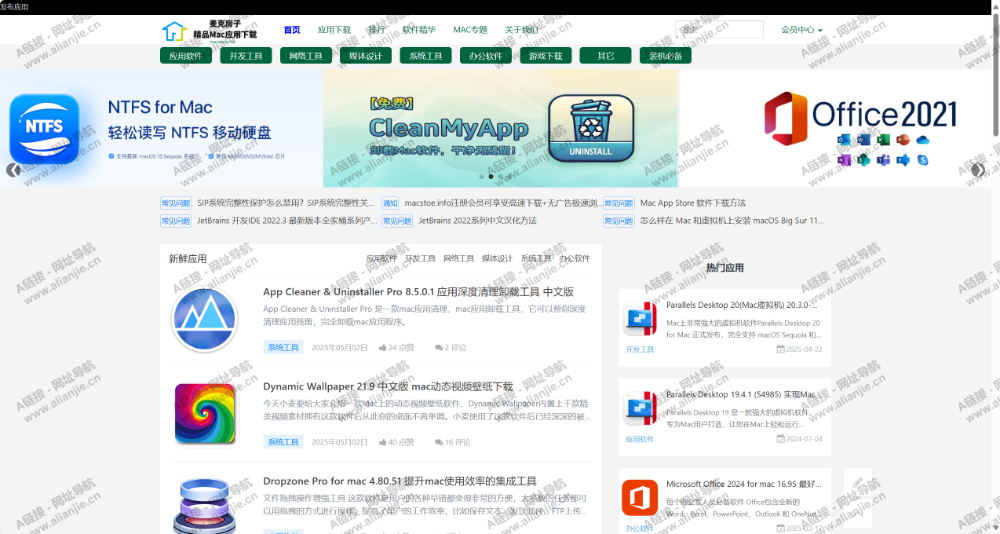Expand the 会员中心 dropdown
Screen dimensions: 1000x534
(802, 29)
